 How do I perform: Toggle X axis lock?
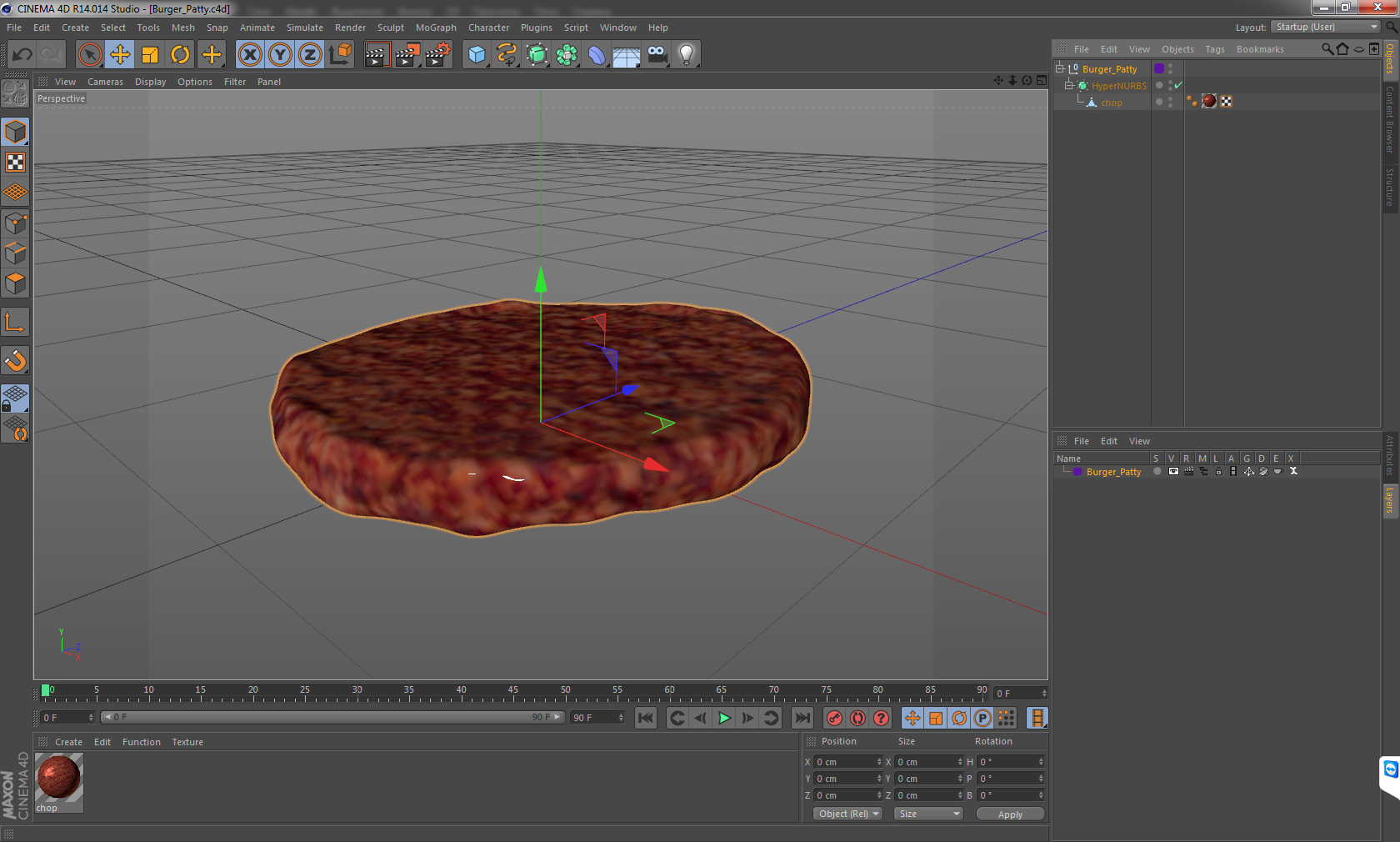coord(250,55)
